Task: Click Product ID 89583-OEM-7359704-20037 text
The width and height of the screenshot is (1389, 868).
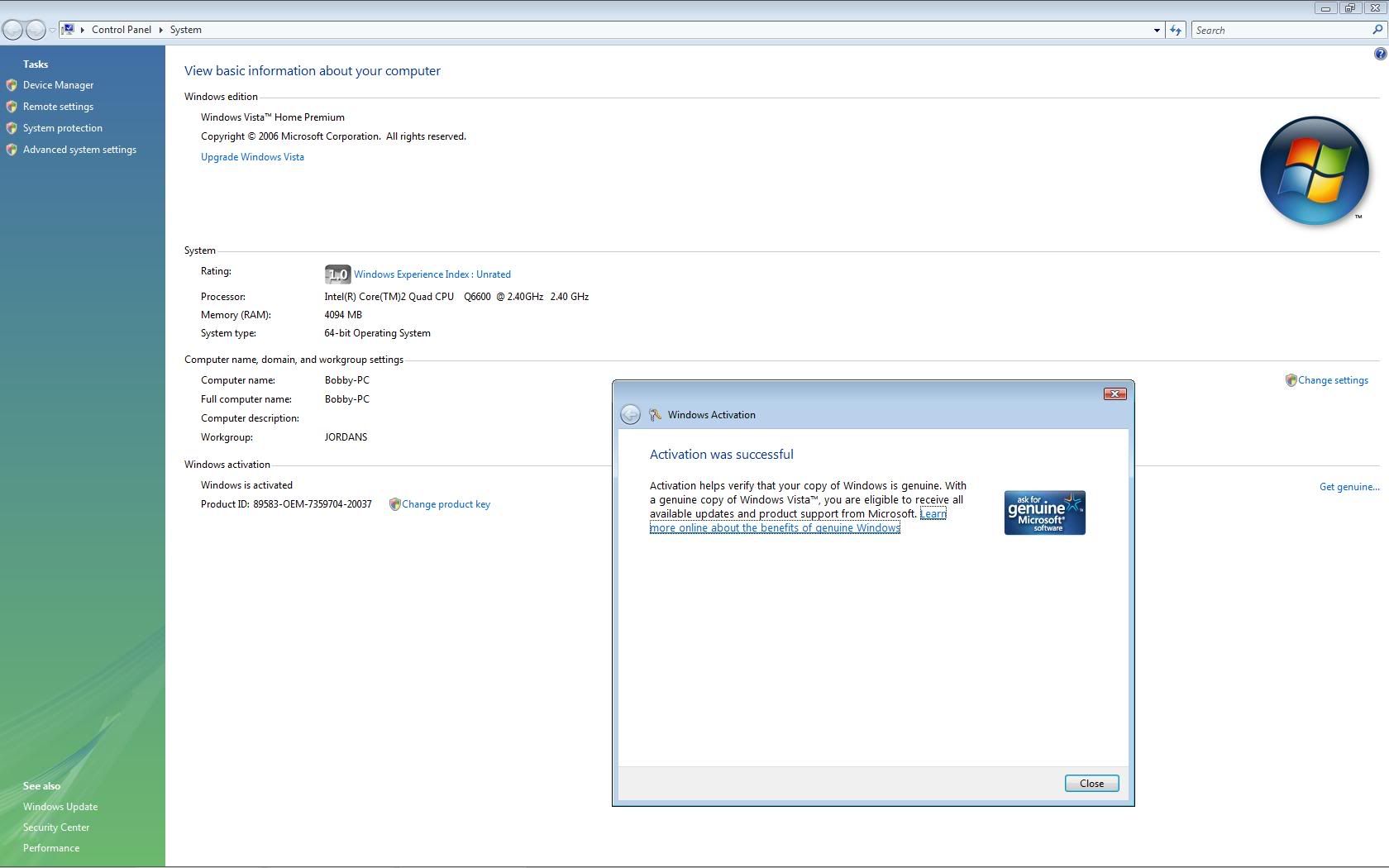Action: (x=286, y=504)
